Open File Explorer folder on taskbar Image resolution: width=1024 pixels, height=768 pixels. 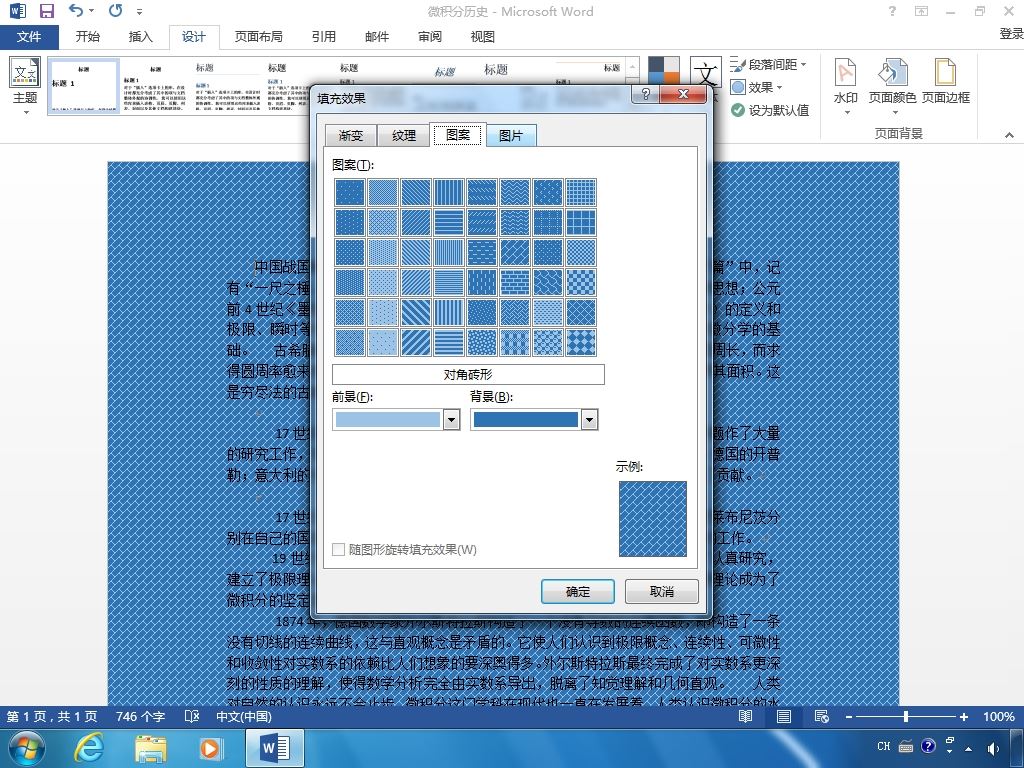[x=150, y=748]
